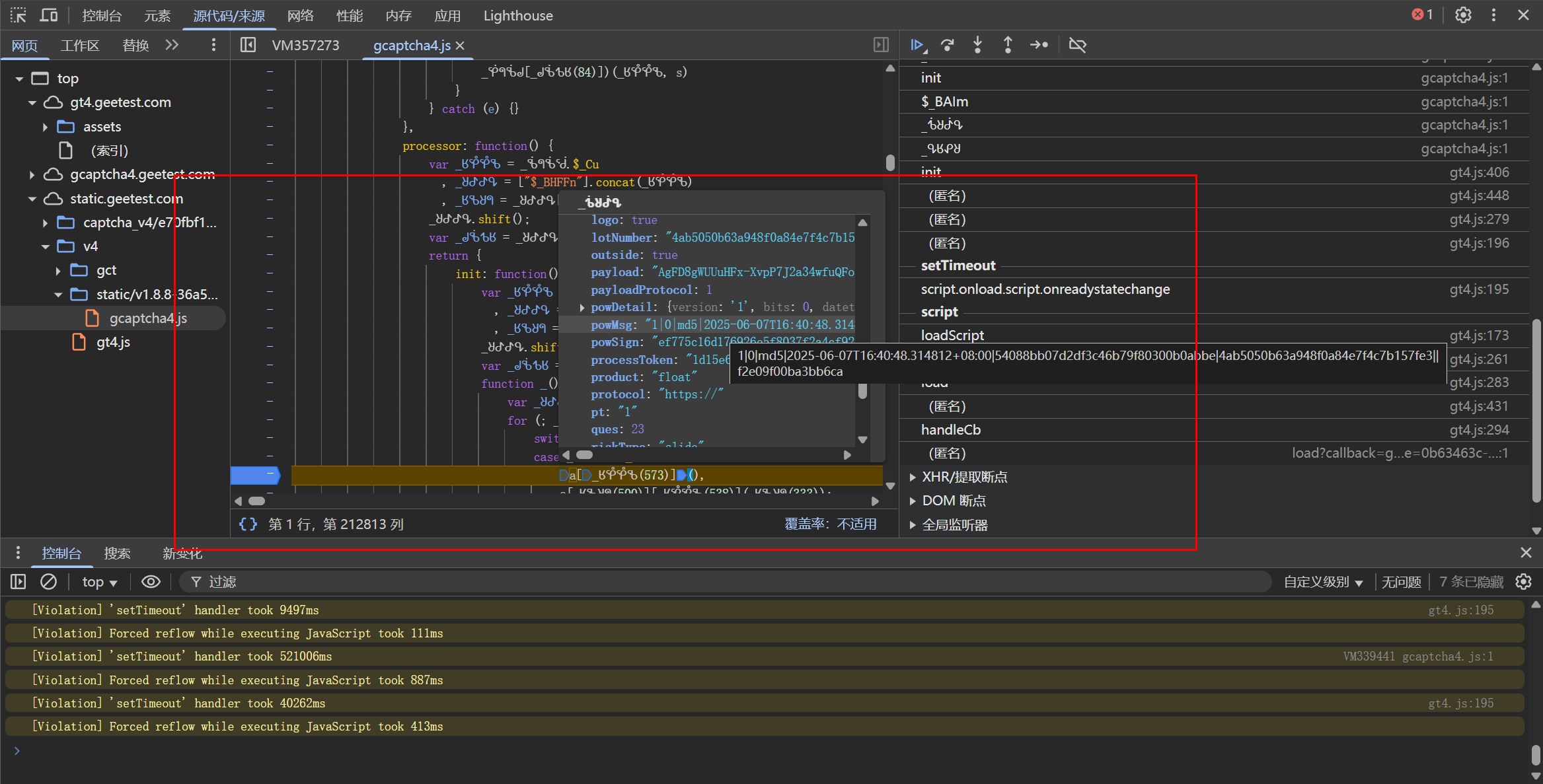
Task: Open navigator more options menu
Action: (213, 45)
